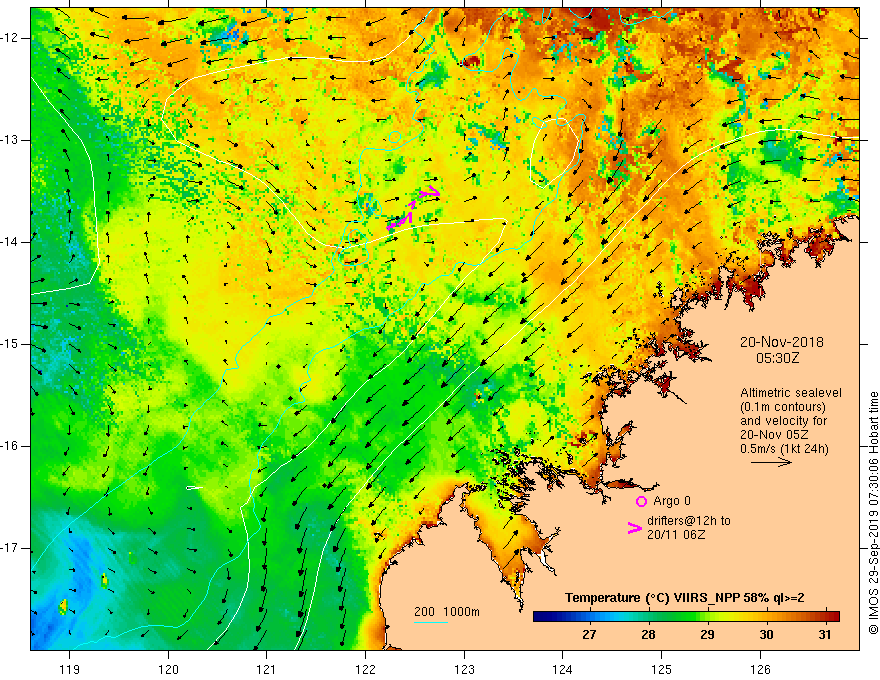
Task: Click the longitude axis label 125
Action: pos(662,670)
